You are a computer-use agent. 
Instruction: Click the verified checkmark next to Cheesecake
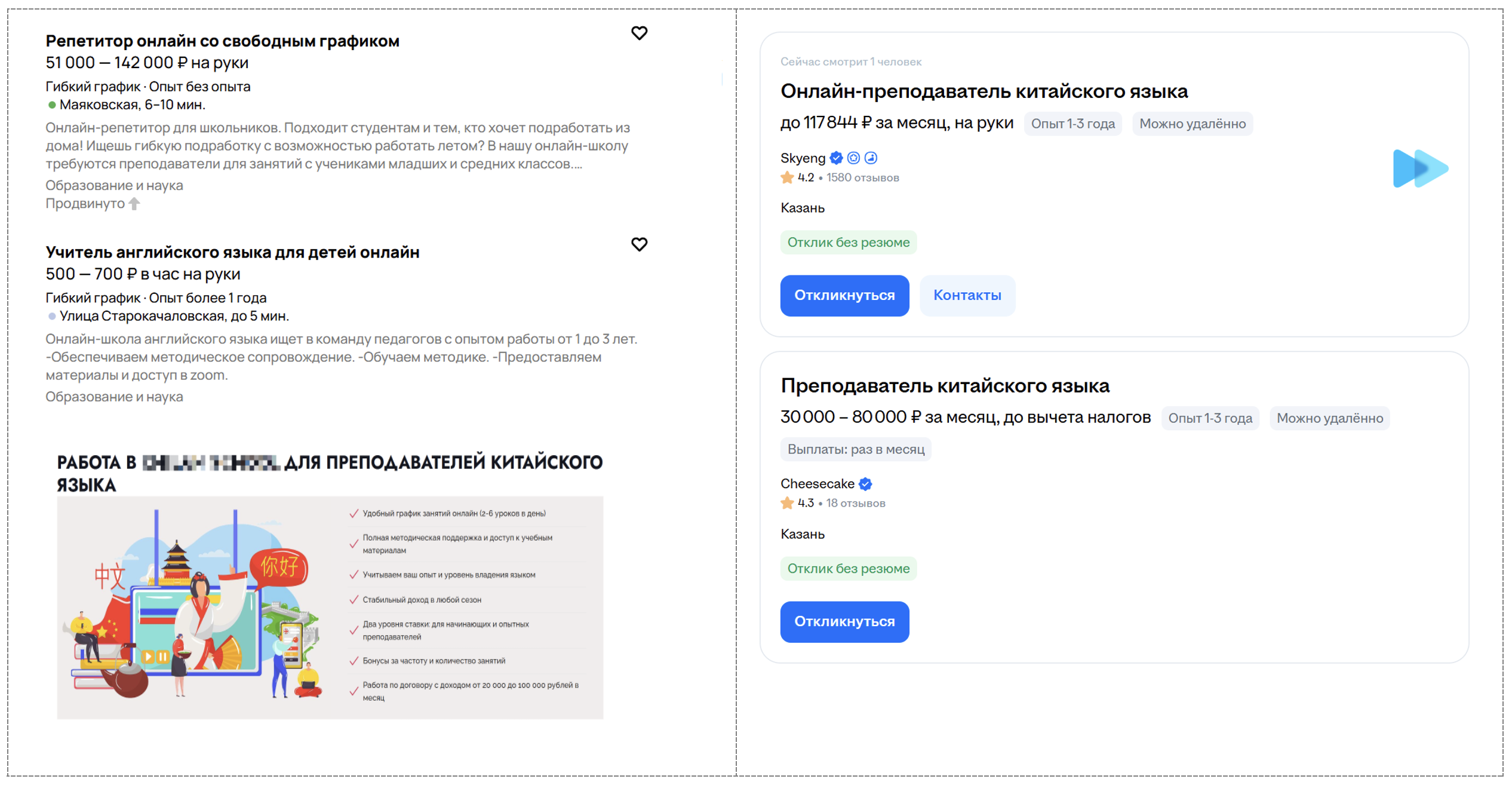pos(865,484)
